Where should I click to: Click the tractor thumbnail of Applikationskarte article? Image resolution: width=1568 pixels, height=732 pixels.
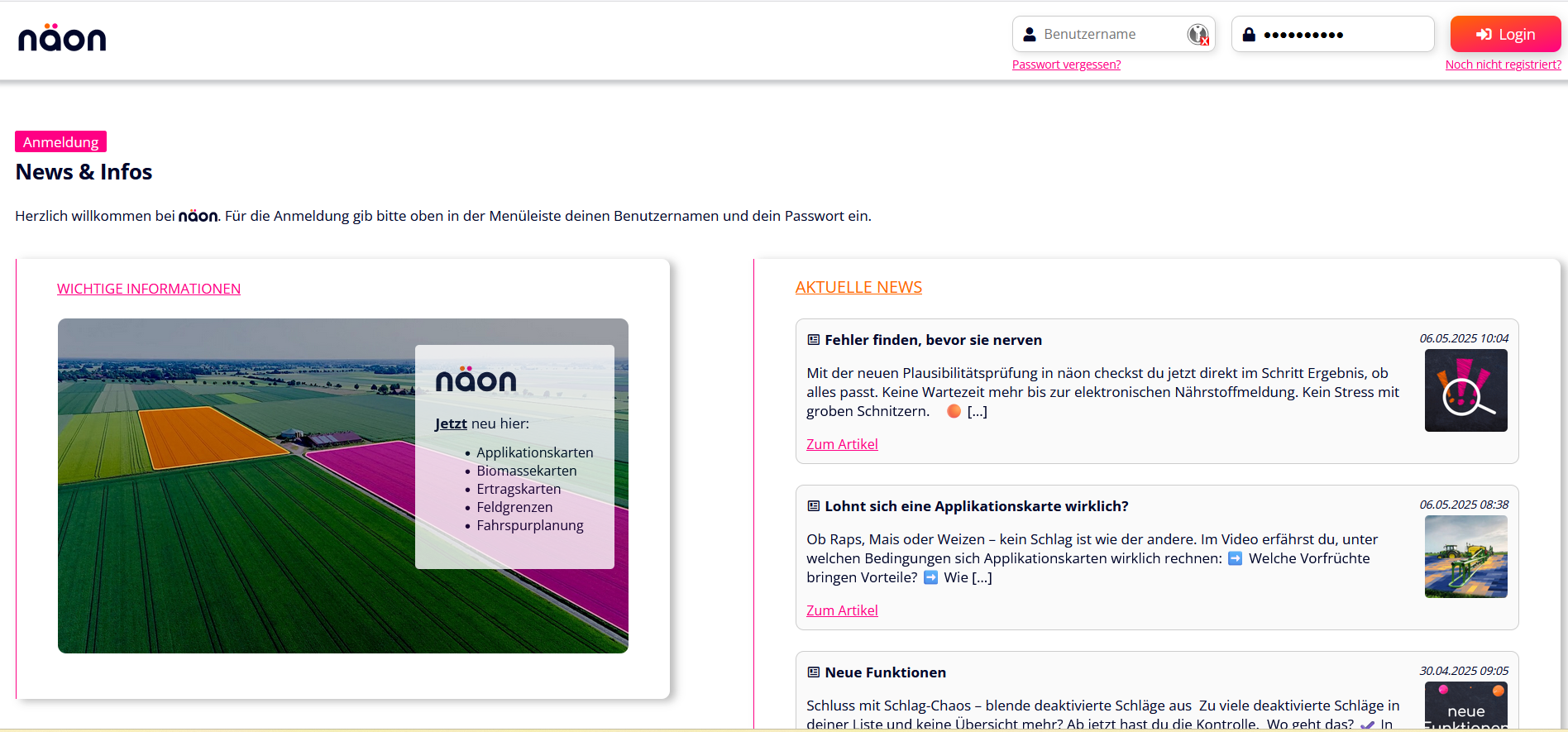[1465, 557]
